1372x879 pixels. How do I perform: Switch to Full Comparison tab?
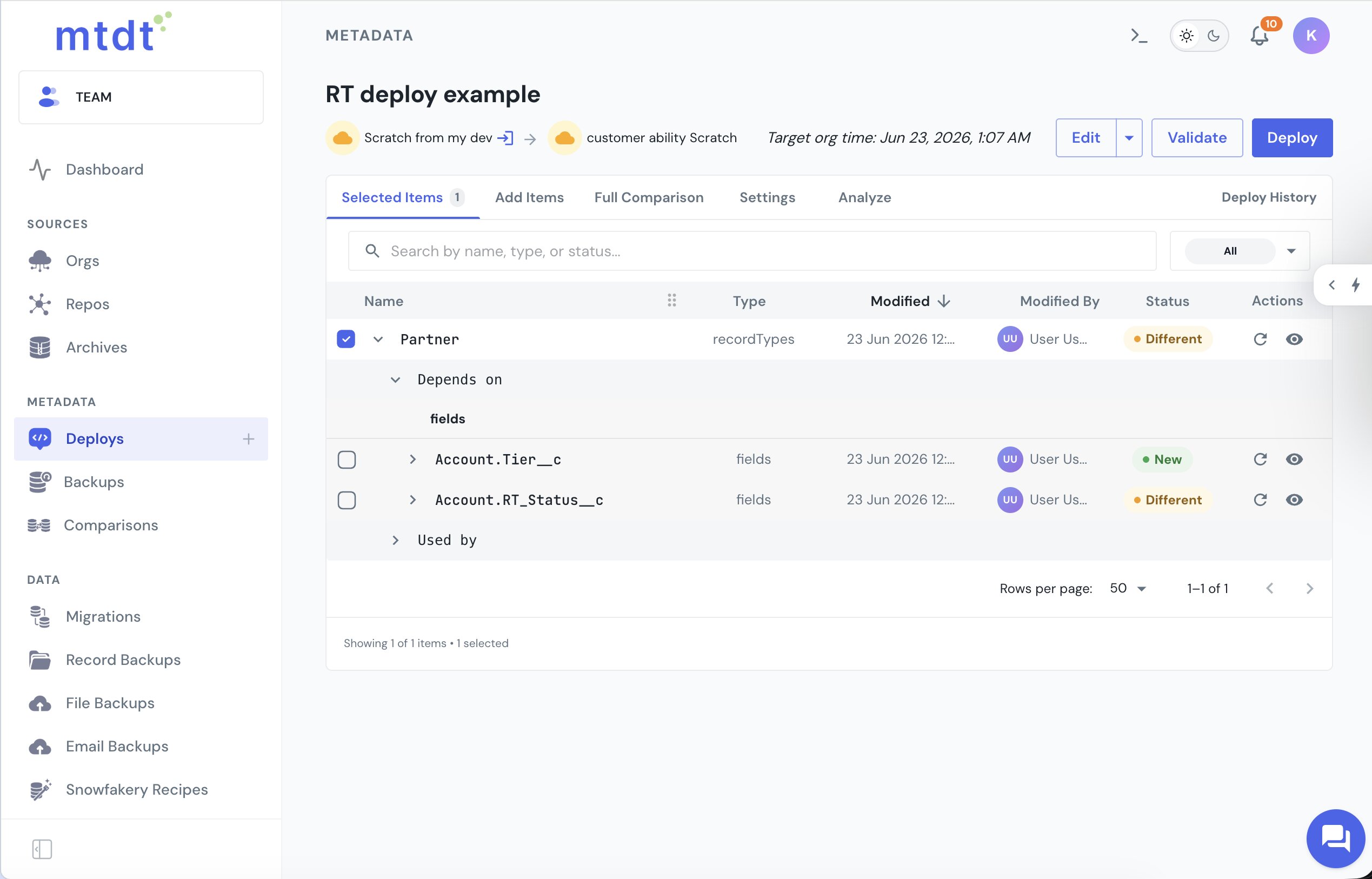(649, 197)
